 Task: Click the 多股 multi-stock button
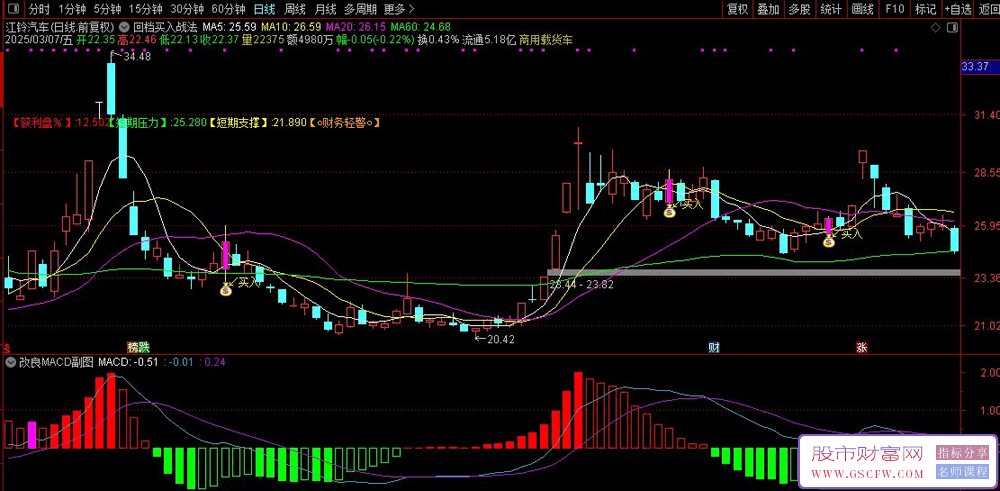[798, 9]
